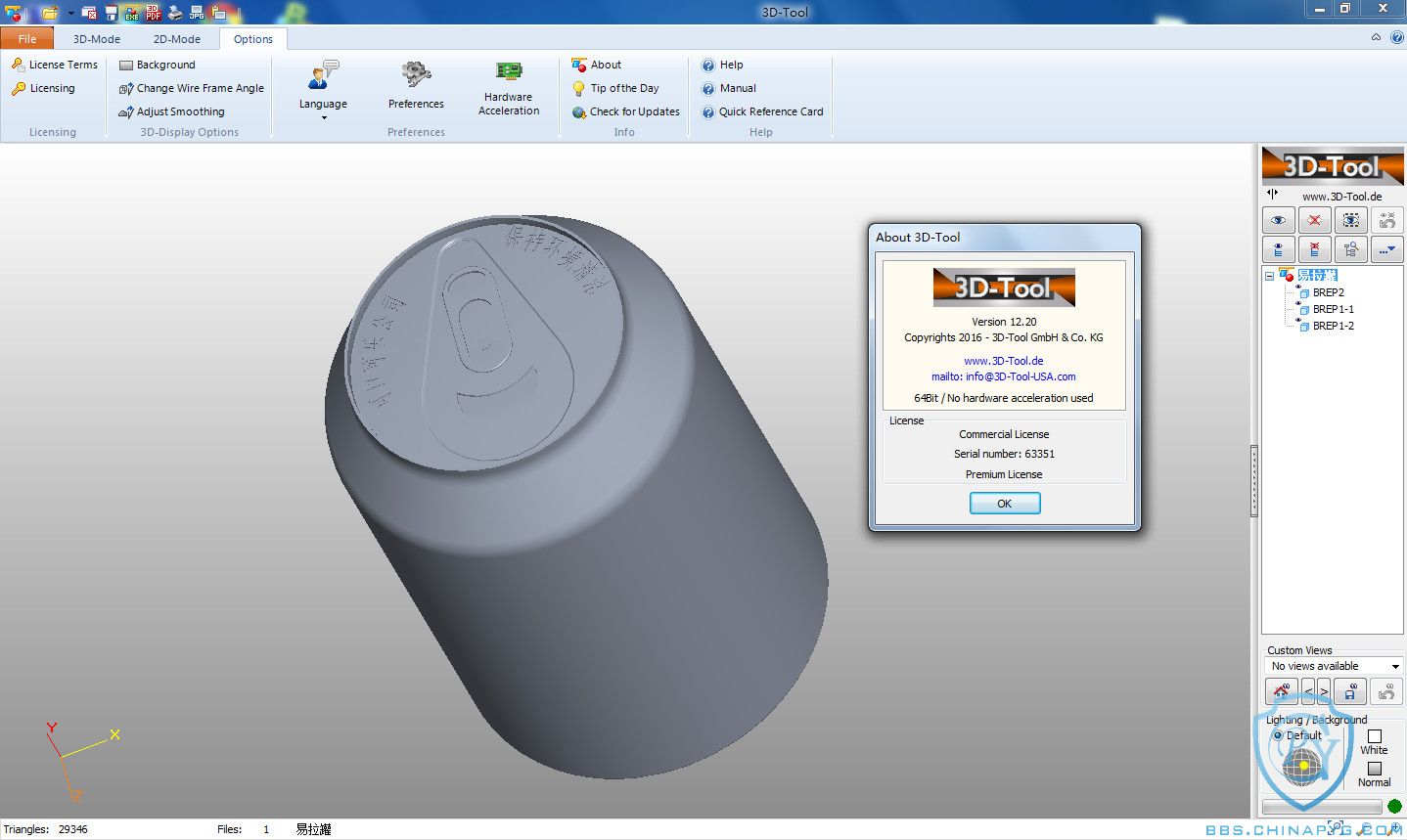Screen dimensions: 1407x840
Task: Click the 3D PDF export icon
Action: click(x=154, y=13)
